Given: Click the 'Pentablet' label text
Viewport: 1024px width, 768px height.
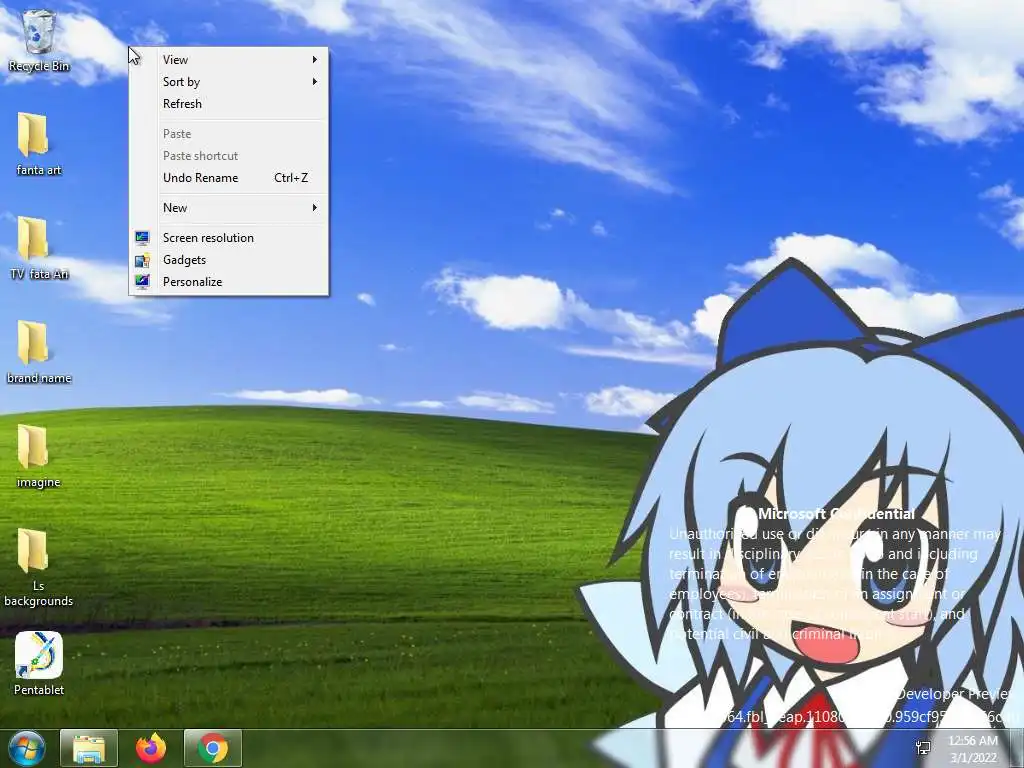Looking at the screenshot, I should point(39,690).
